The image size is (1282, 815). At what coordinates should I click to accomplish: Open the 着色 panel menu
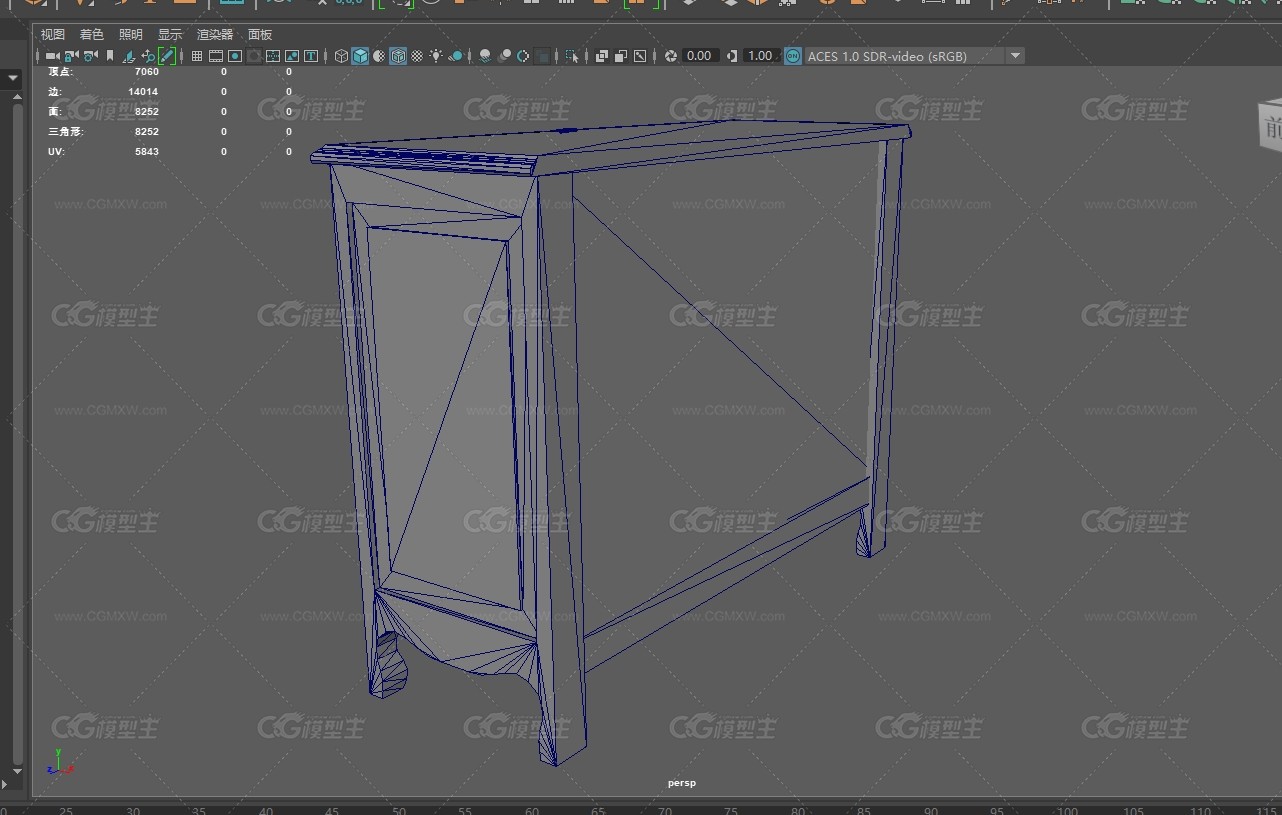92,34
